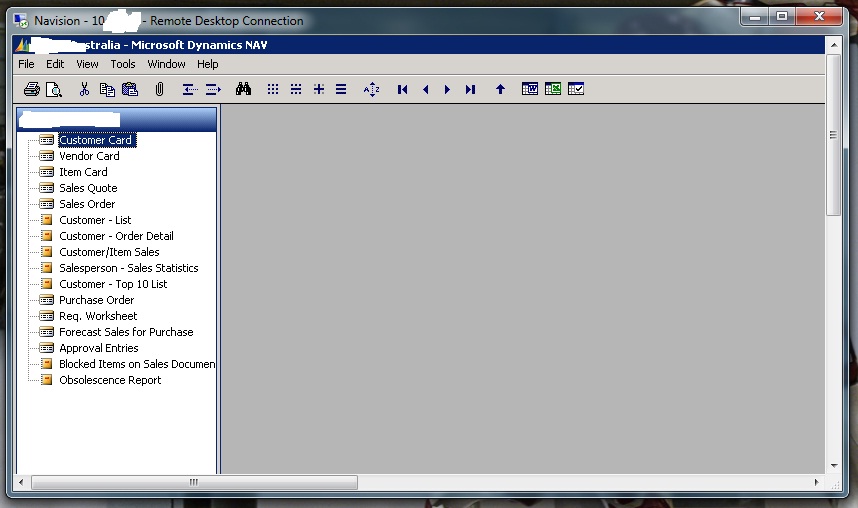Click the paperclip Links icon
The image size is (858, 508).
pos(159,89)
